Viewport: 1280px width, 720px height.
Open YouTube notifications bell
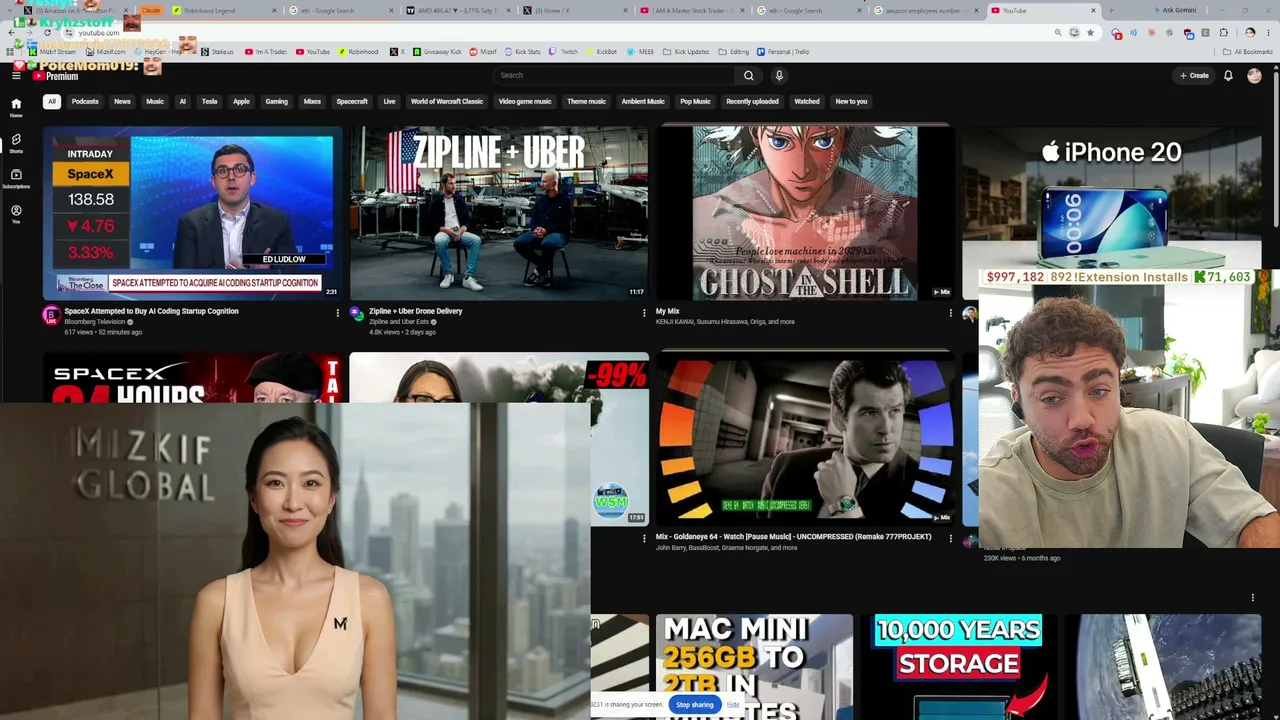coord(1228,75)
